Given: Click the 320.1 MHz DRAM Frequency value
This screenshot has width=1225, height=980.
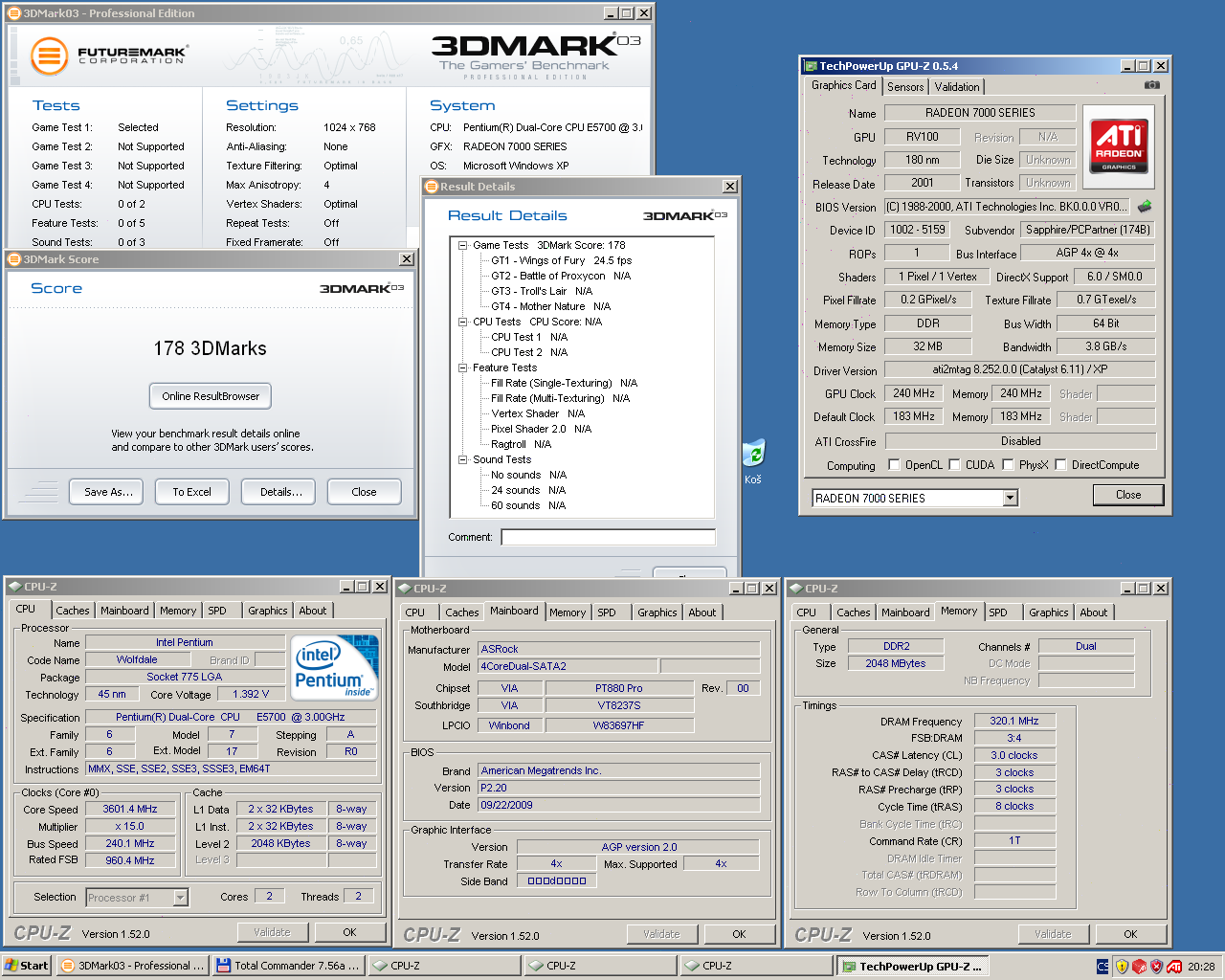Looking at the screenshot, I should click(x=1014, y=721).
